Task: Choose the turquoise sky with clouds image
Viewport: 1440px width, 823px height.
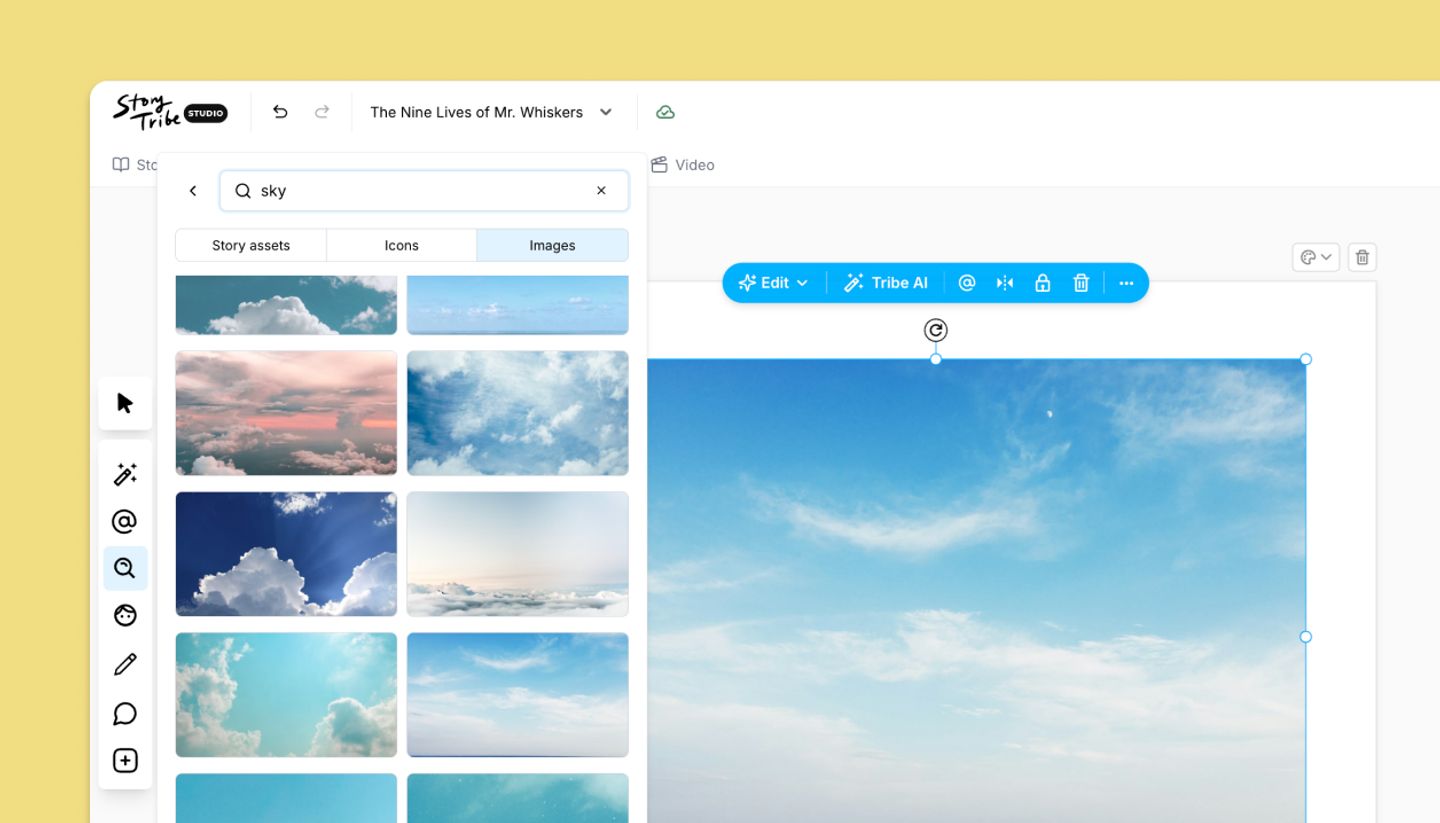Action: click(x=286, y=695)
